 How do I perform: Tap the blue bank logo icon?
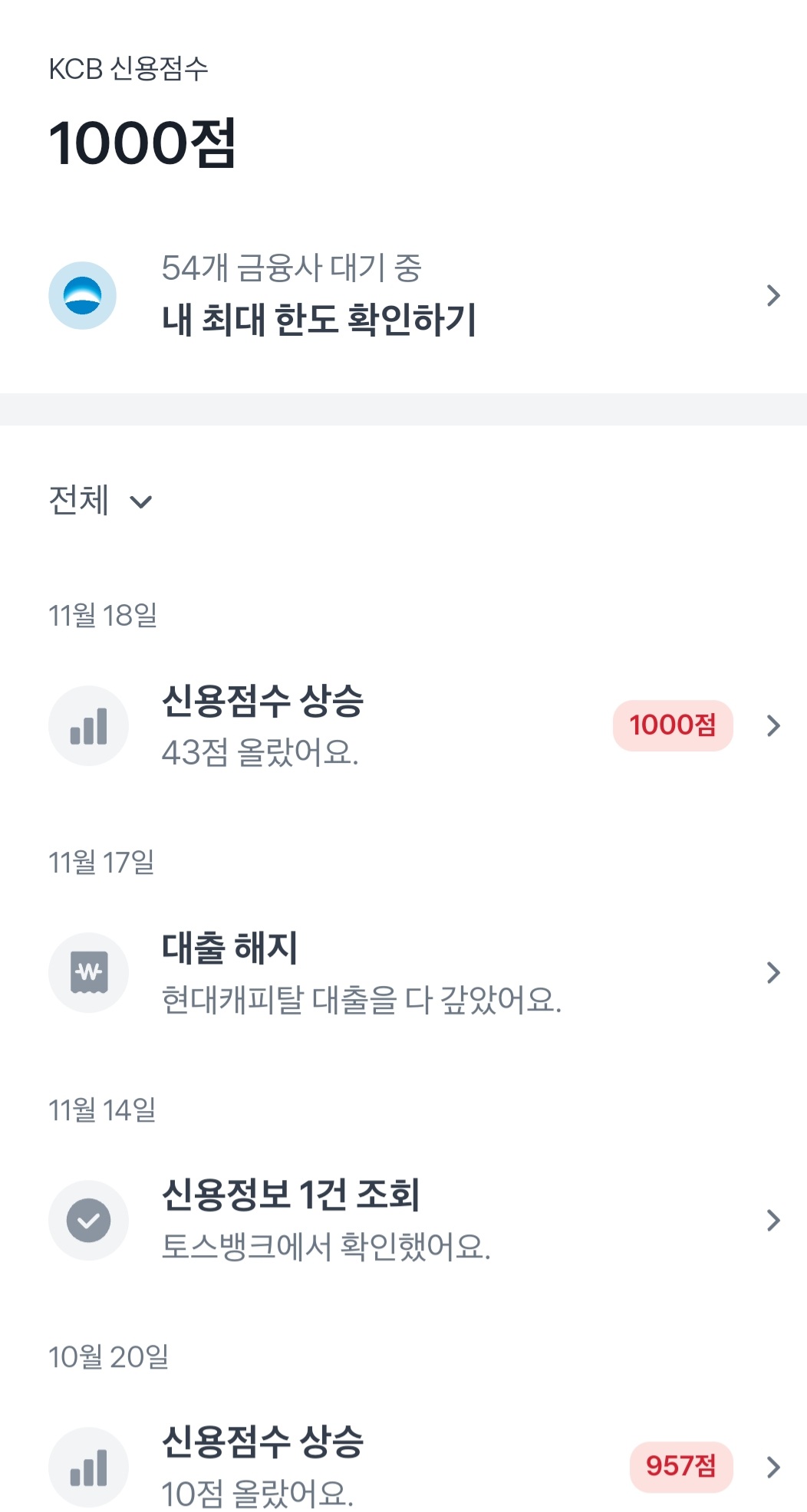click(82, 295)
